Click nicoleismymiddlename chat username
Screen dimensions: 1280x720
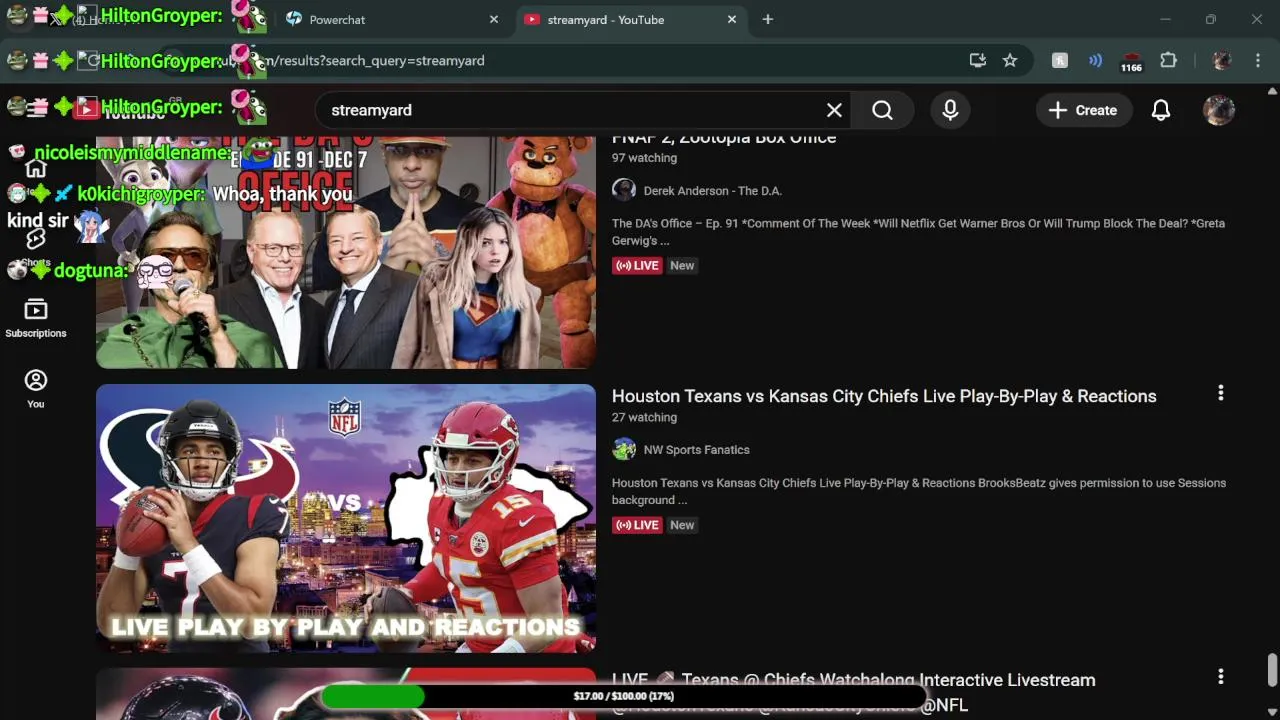click(132, 153)
